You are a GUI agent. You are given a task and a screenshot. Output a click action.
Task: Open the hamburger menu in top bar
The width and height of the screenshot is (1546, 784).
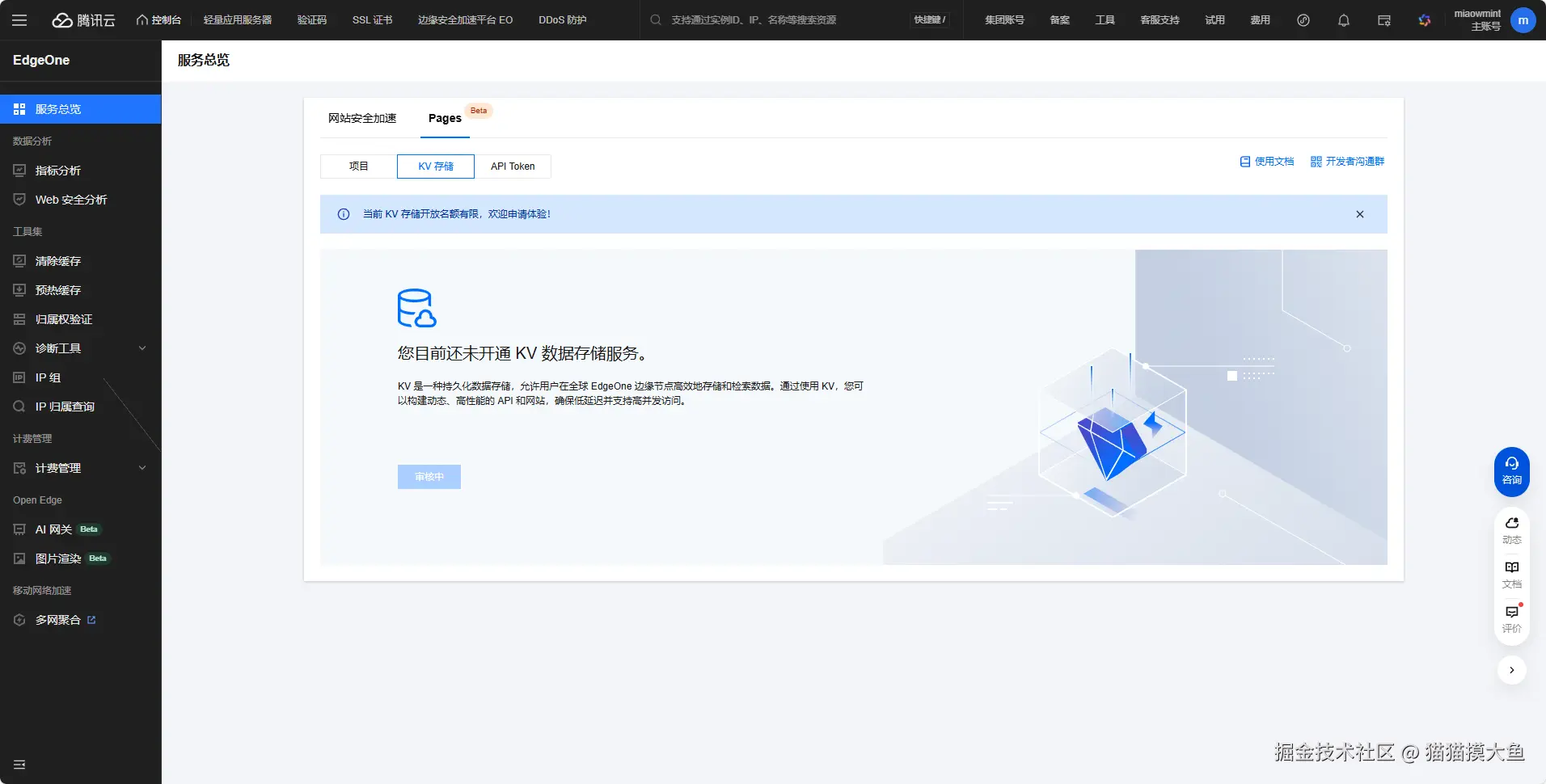coord(19,20)
